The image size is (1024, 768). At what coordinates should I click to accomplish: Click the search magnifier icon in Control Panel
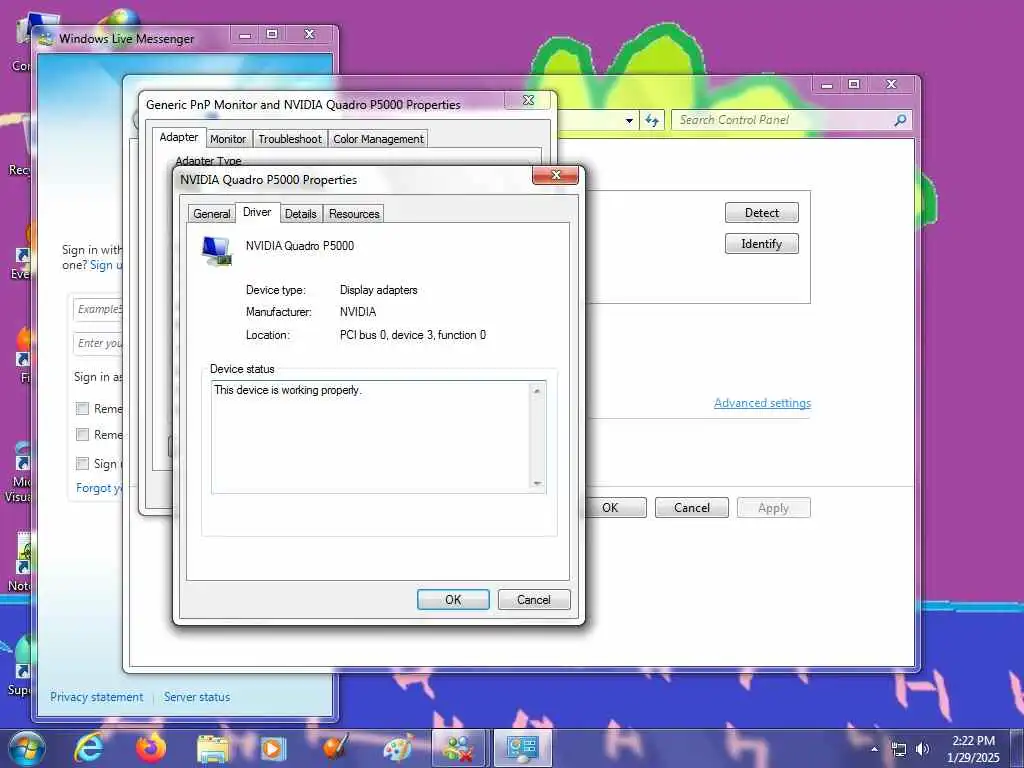pyautogui.click(x=900, y=120)
